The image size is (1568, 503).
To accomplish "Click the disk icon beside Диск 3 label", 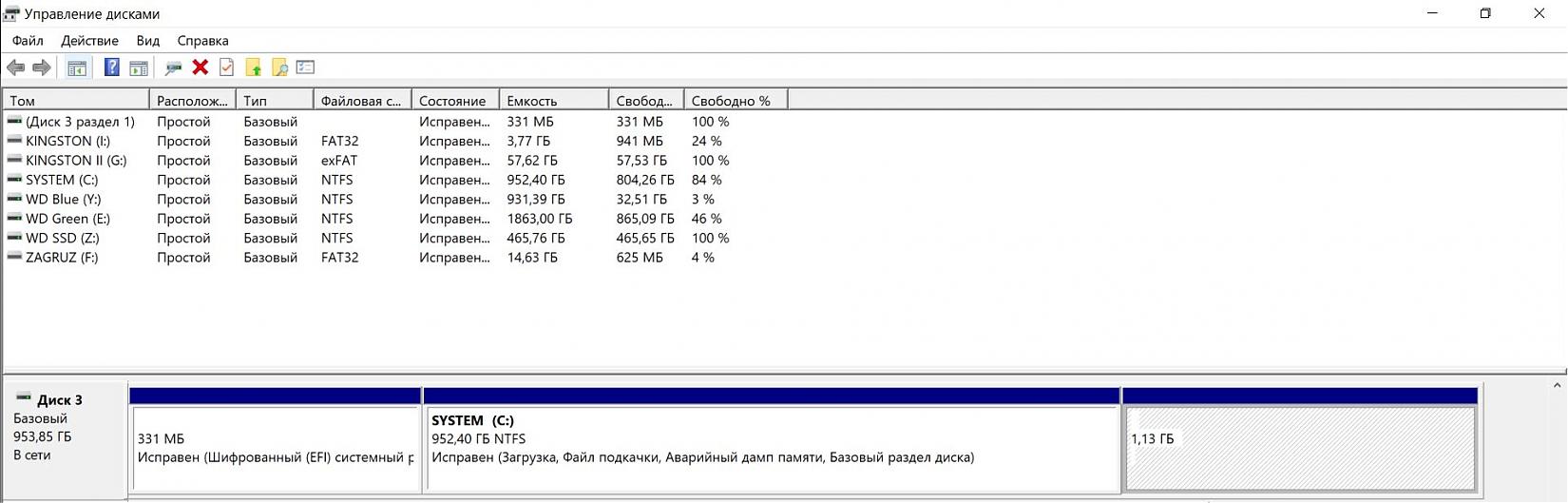I will click(x=24, y=397).
